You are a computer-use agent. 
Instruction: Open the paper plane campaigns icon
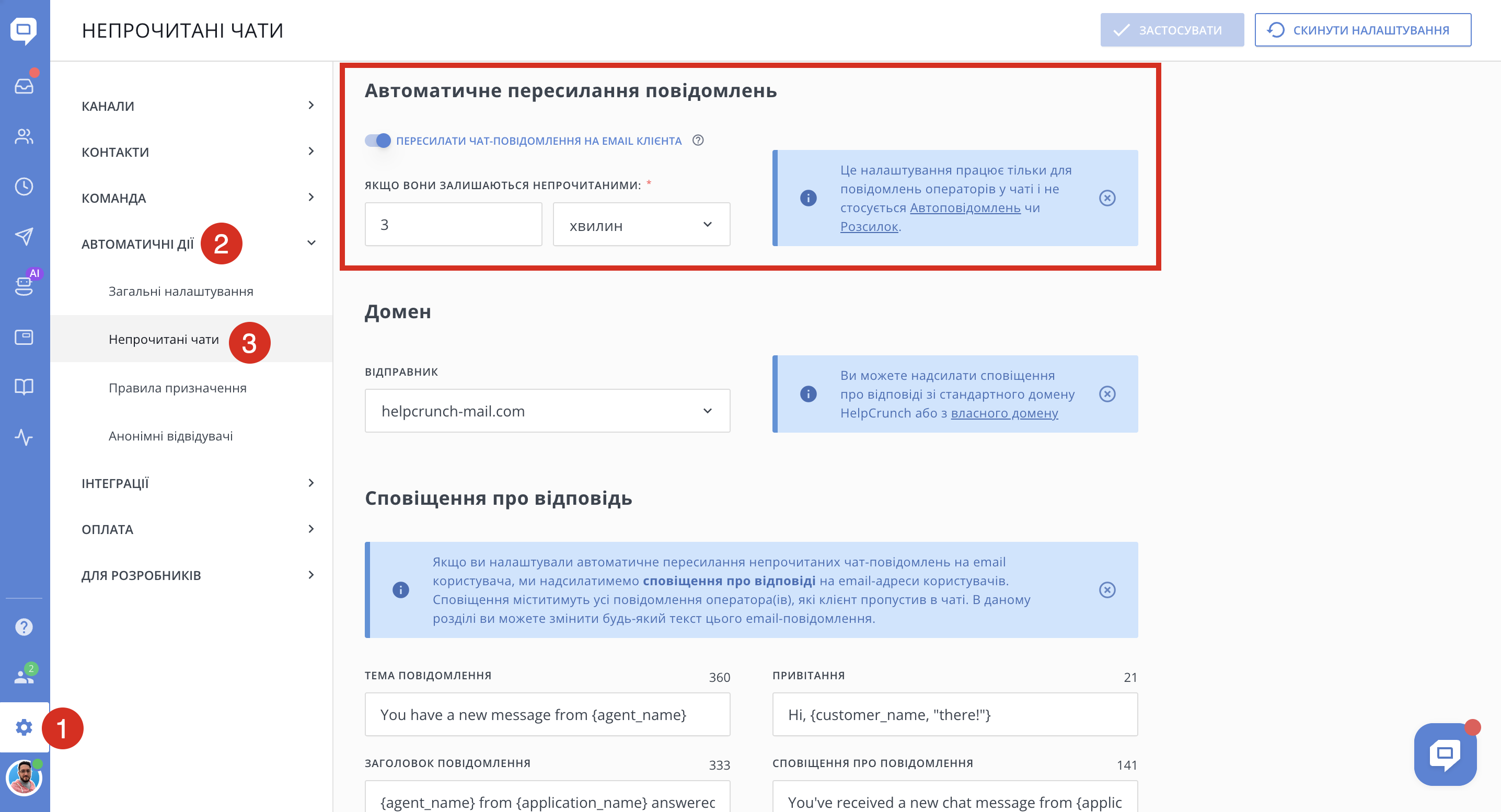tap(24, 237)
